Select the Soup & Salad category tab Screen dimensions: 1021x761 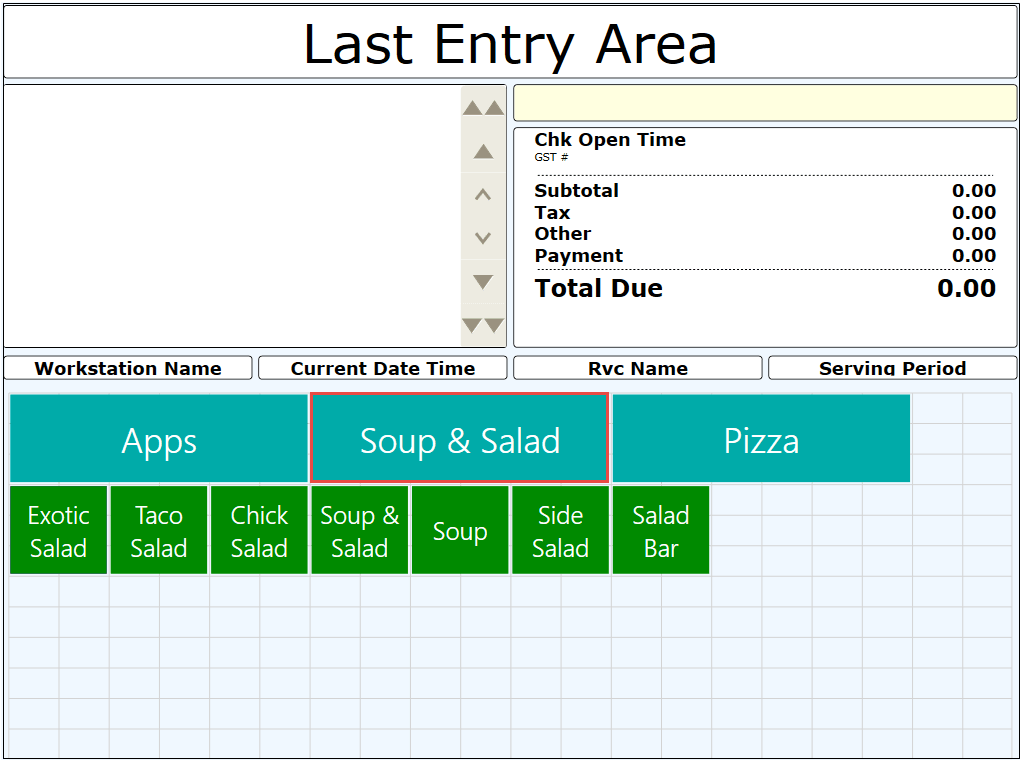pyautogui.click(x=460, y=439)
